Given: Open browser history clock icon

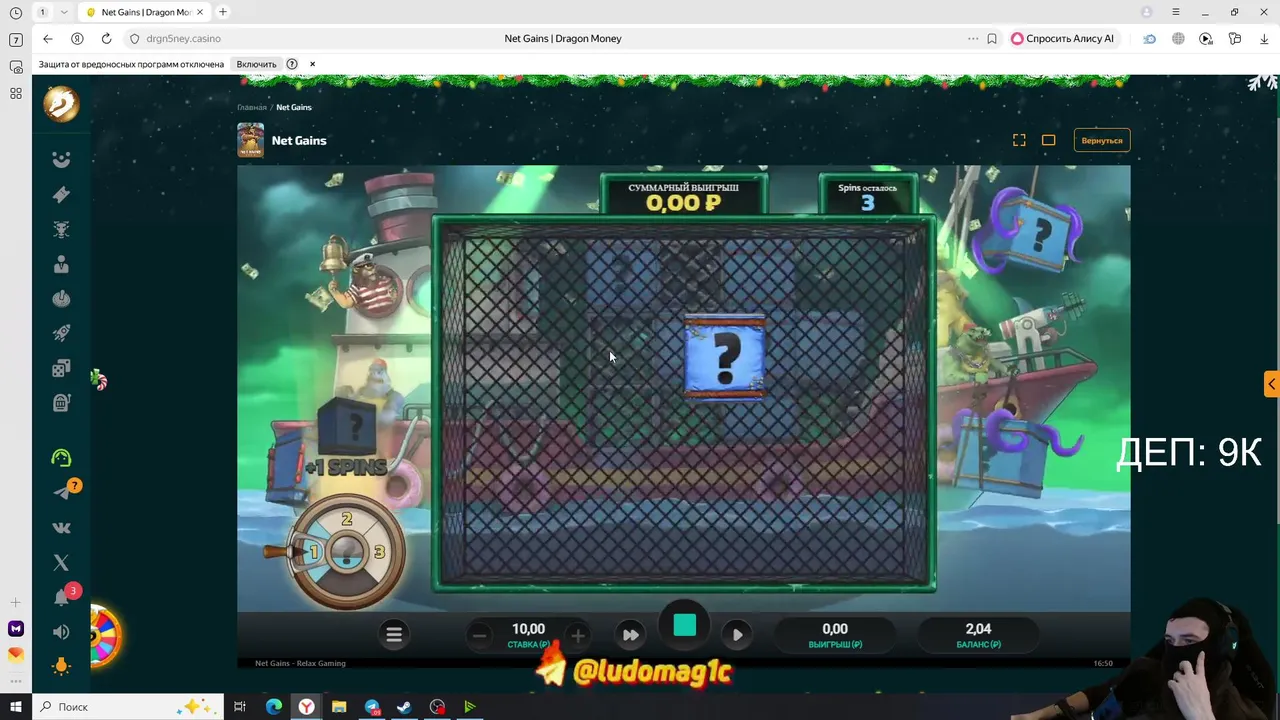Looking at the screenshot, I should [x=15, y=13].
